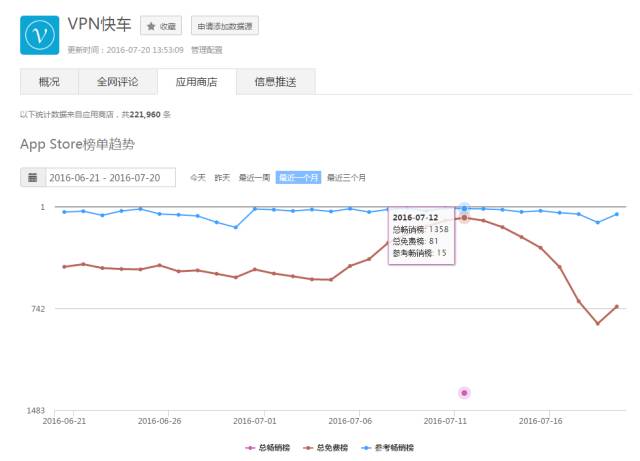Click the 221,960 record count text
This screenshot has width=640, height=461.
click(x=145, y=115)
